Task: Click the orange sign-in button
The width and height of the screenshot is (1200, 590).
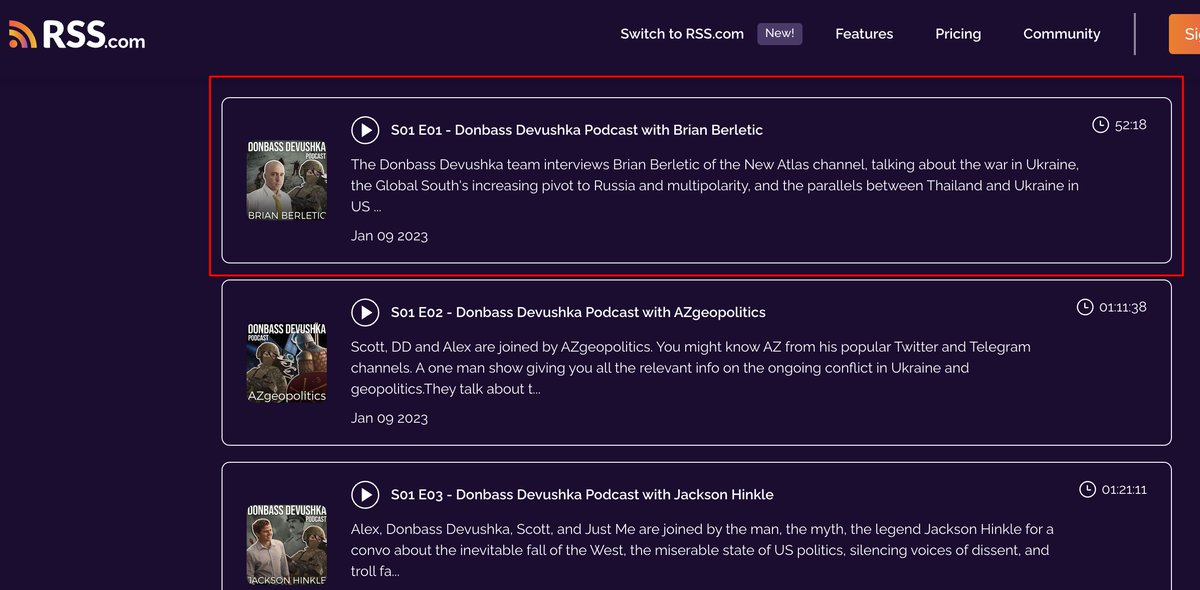Action: click(x=1184, y=34)
